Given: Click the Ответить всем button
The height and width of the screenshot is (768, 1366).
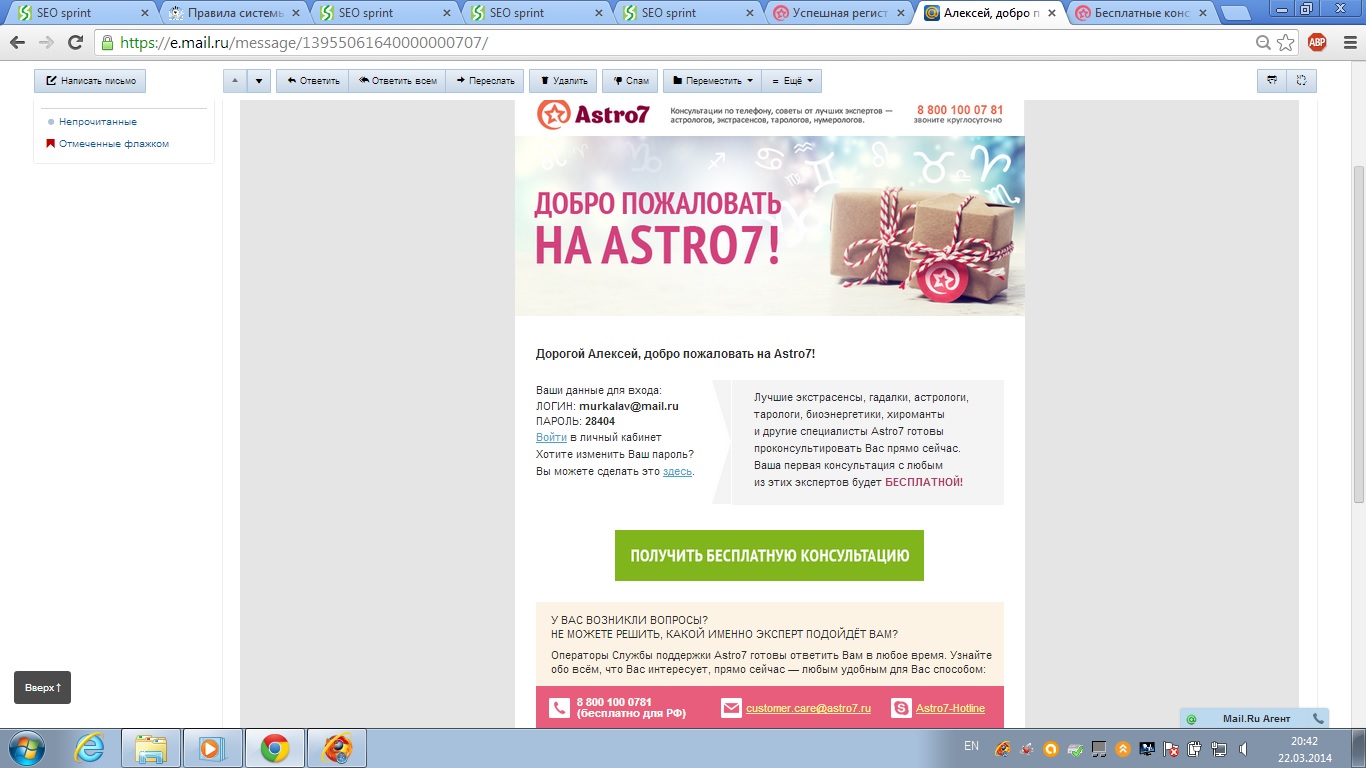Looking at the screenshot, I should (397, 81).
